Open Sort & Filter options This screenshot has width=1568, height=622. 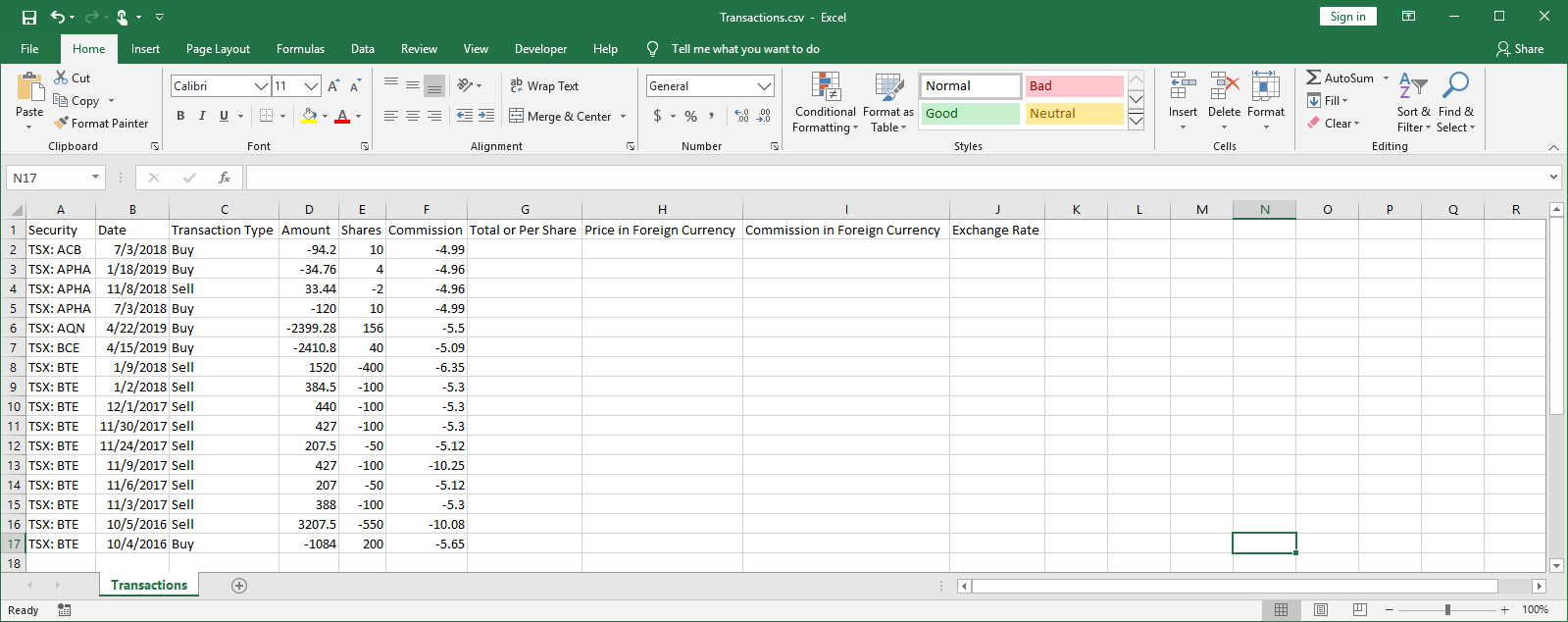click(1413, 102)
